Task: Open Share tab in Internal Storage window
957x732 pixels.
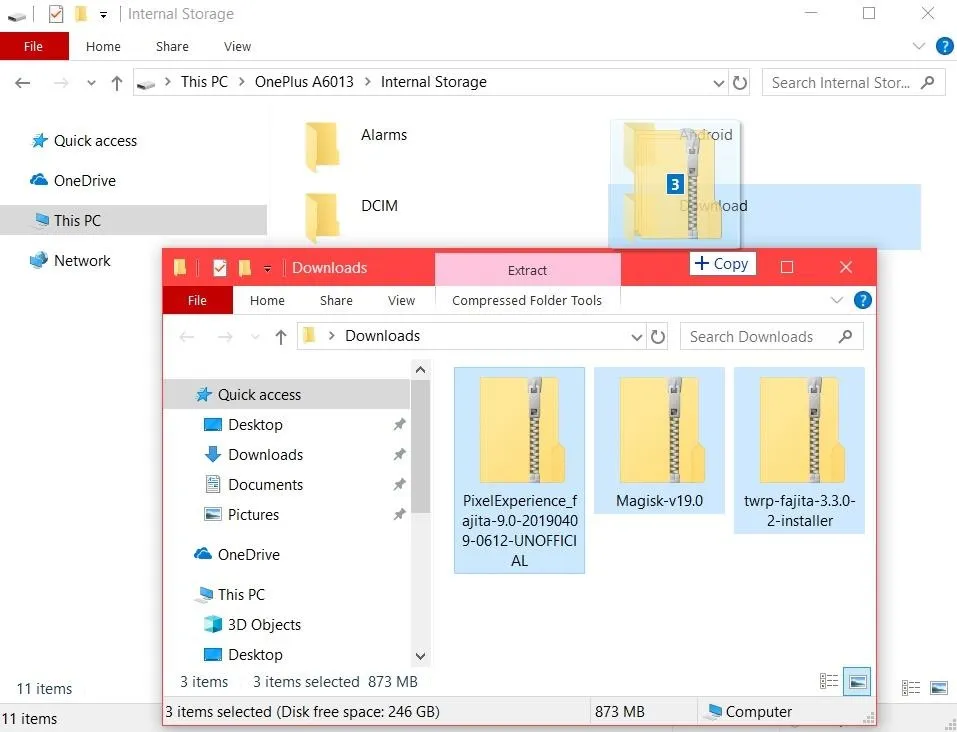Action: 172,46
